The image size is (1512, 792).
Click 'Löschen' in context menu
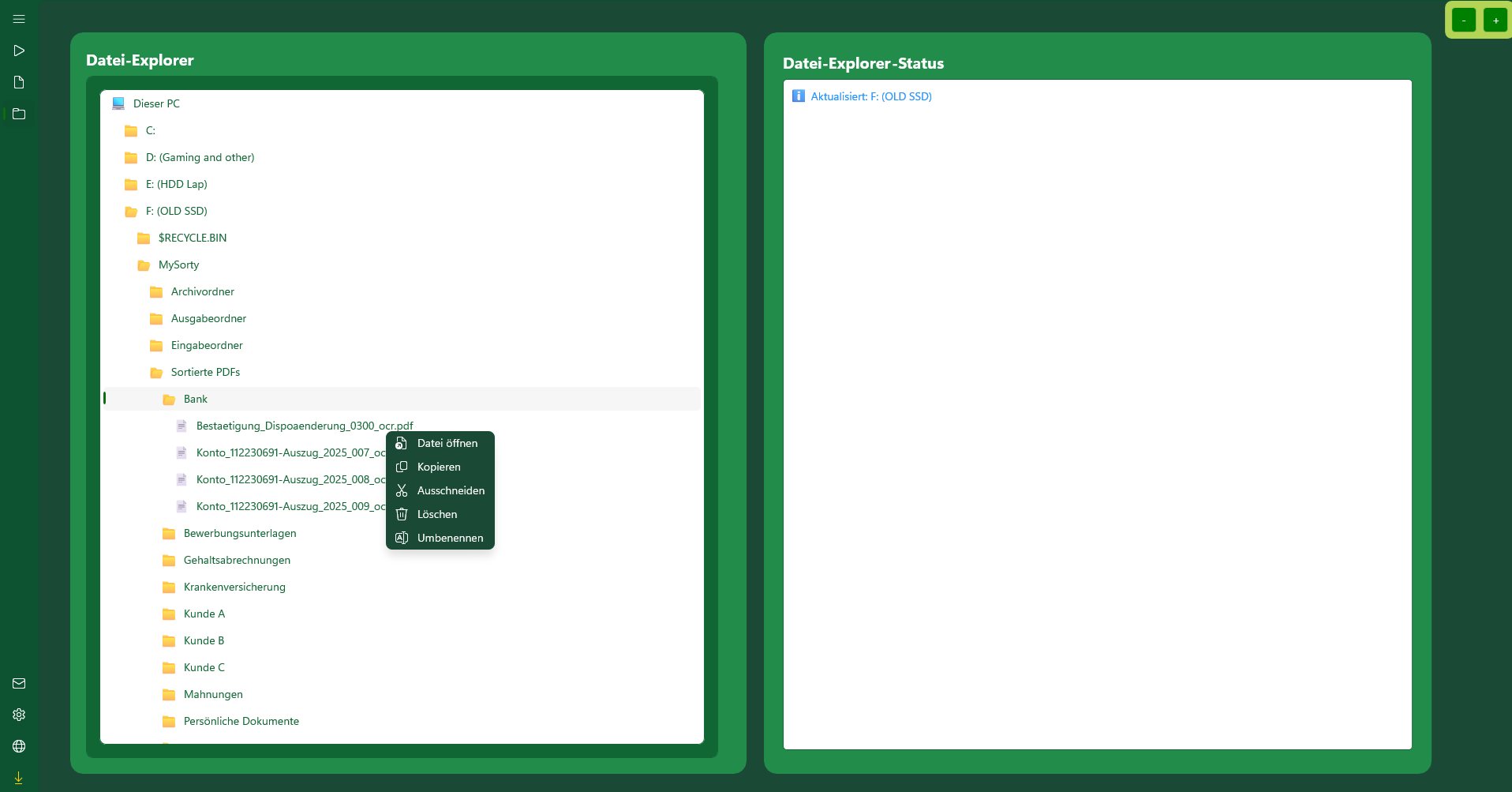437,514
